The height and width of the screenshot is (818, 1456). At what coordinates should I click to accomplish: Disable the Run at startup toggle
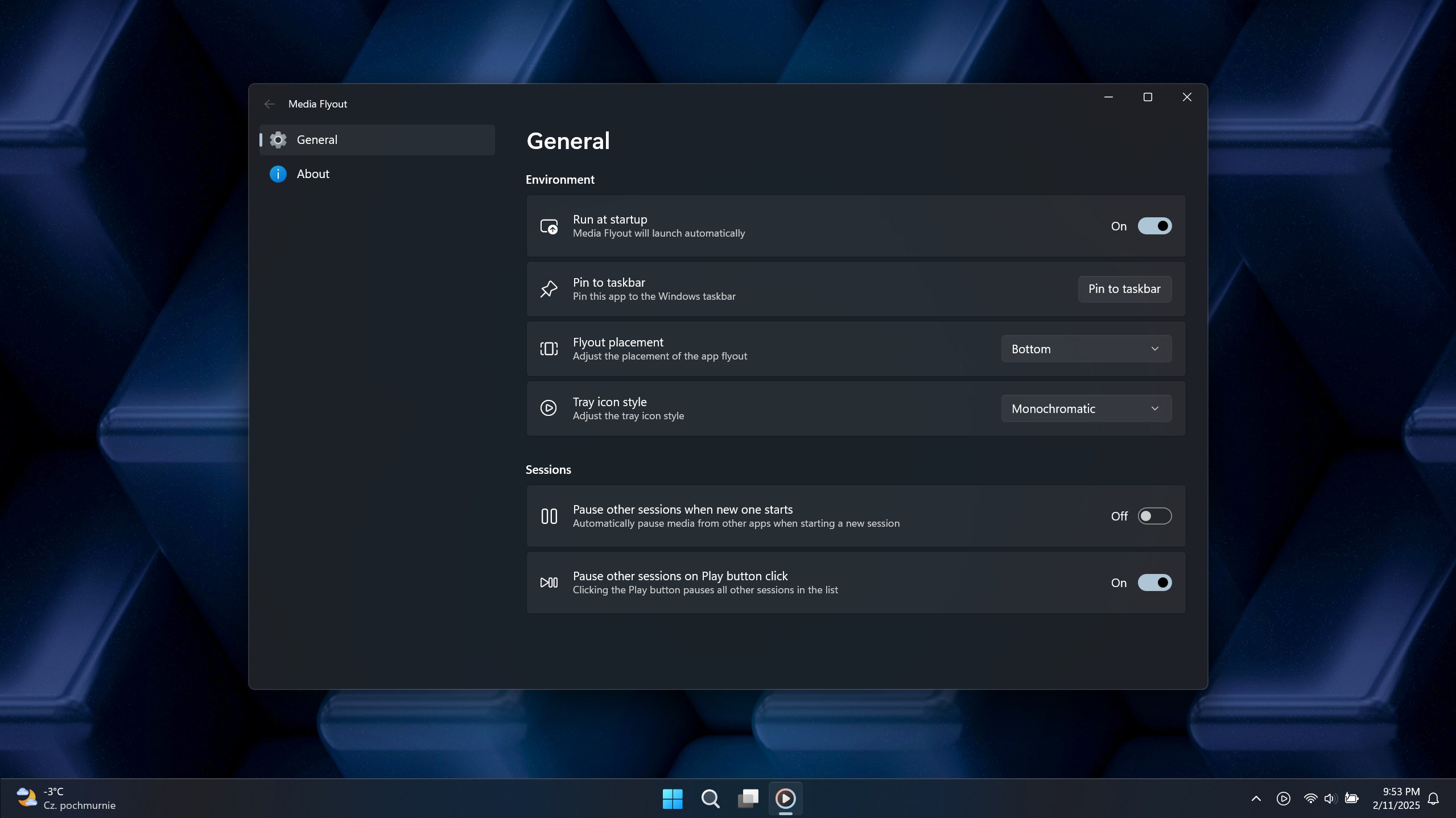1154,226
